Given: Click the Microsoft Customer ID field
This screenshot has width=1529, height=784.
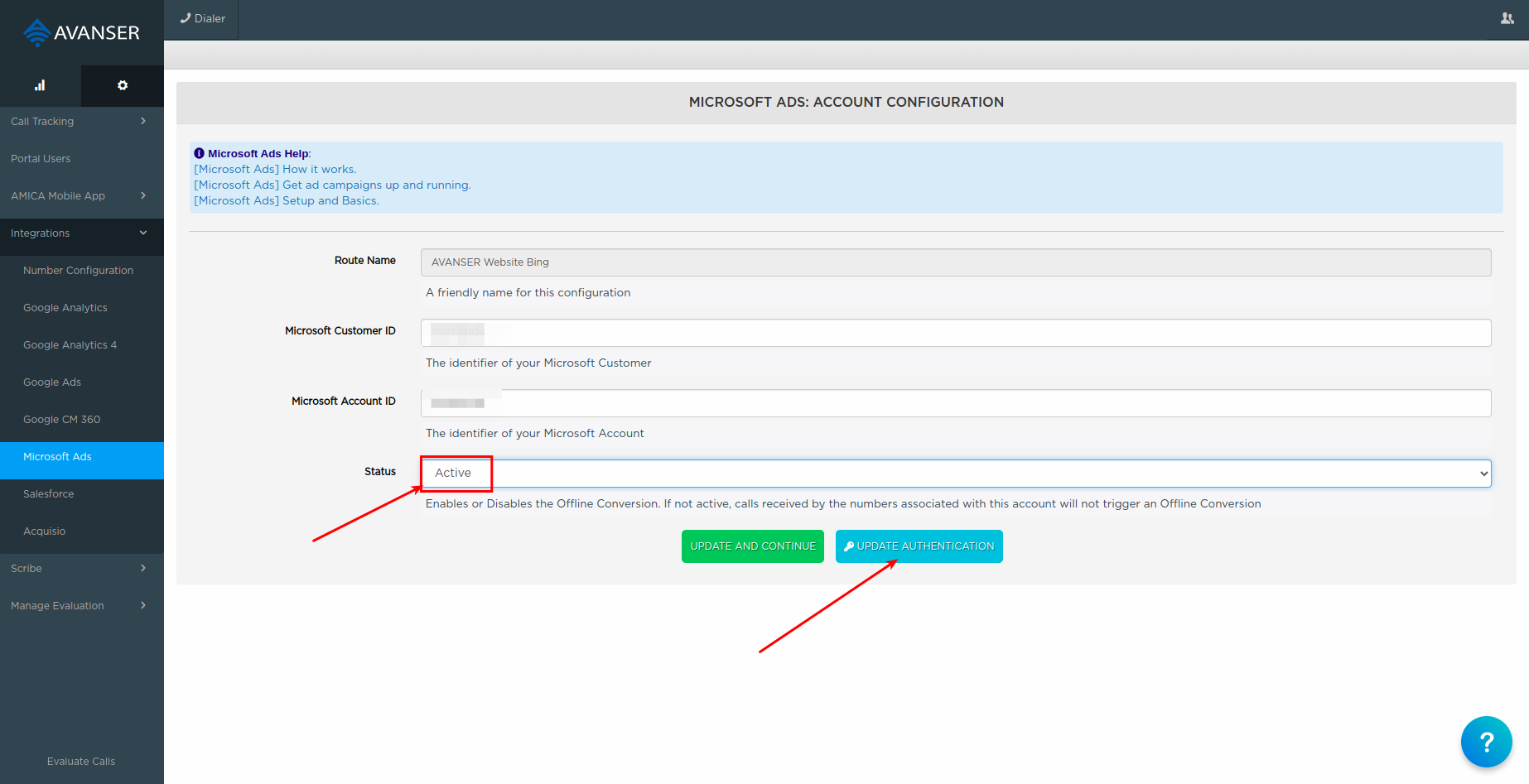Looking at the screenshot, I should point(956,333).
